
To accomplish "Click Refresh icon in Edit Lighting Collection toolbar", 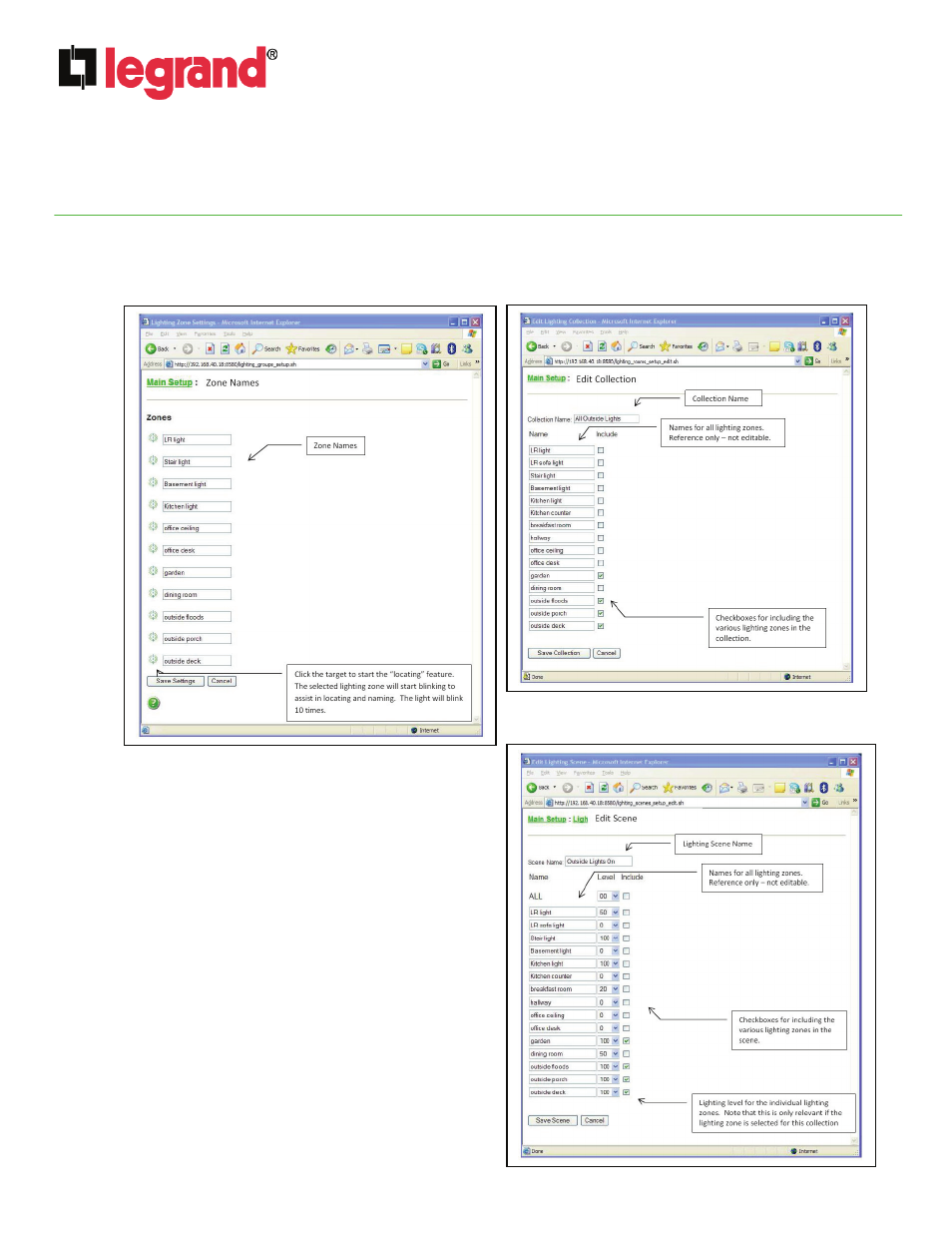I will pyautogui.click(x=602, y=346).
